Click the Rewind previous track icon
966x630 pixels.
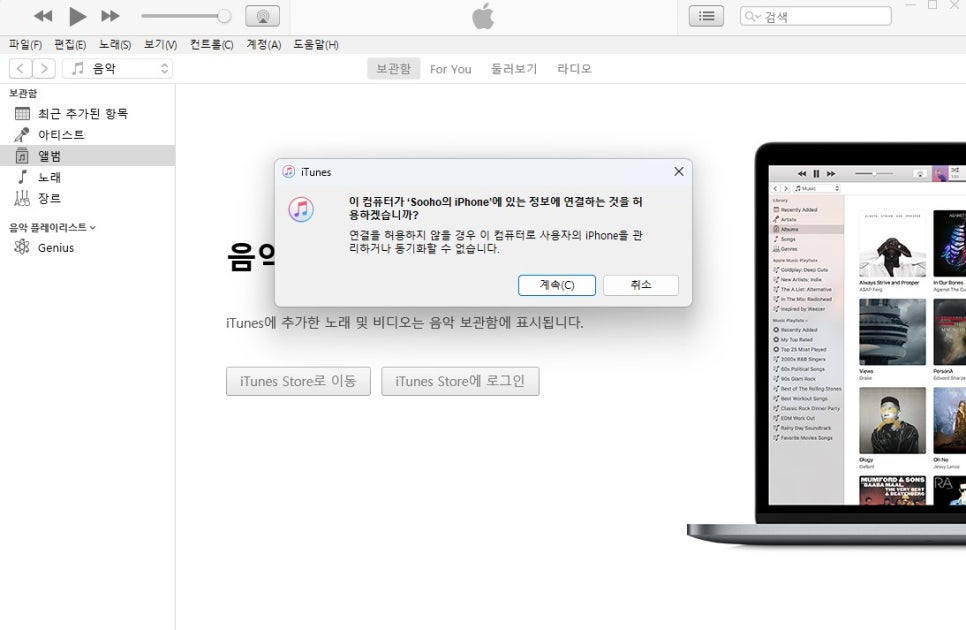[43, 16]
